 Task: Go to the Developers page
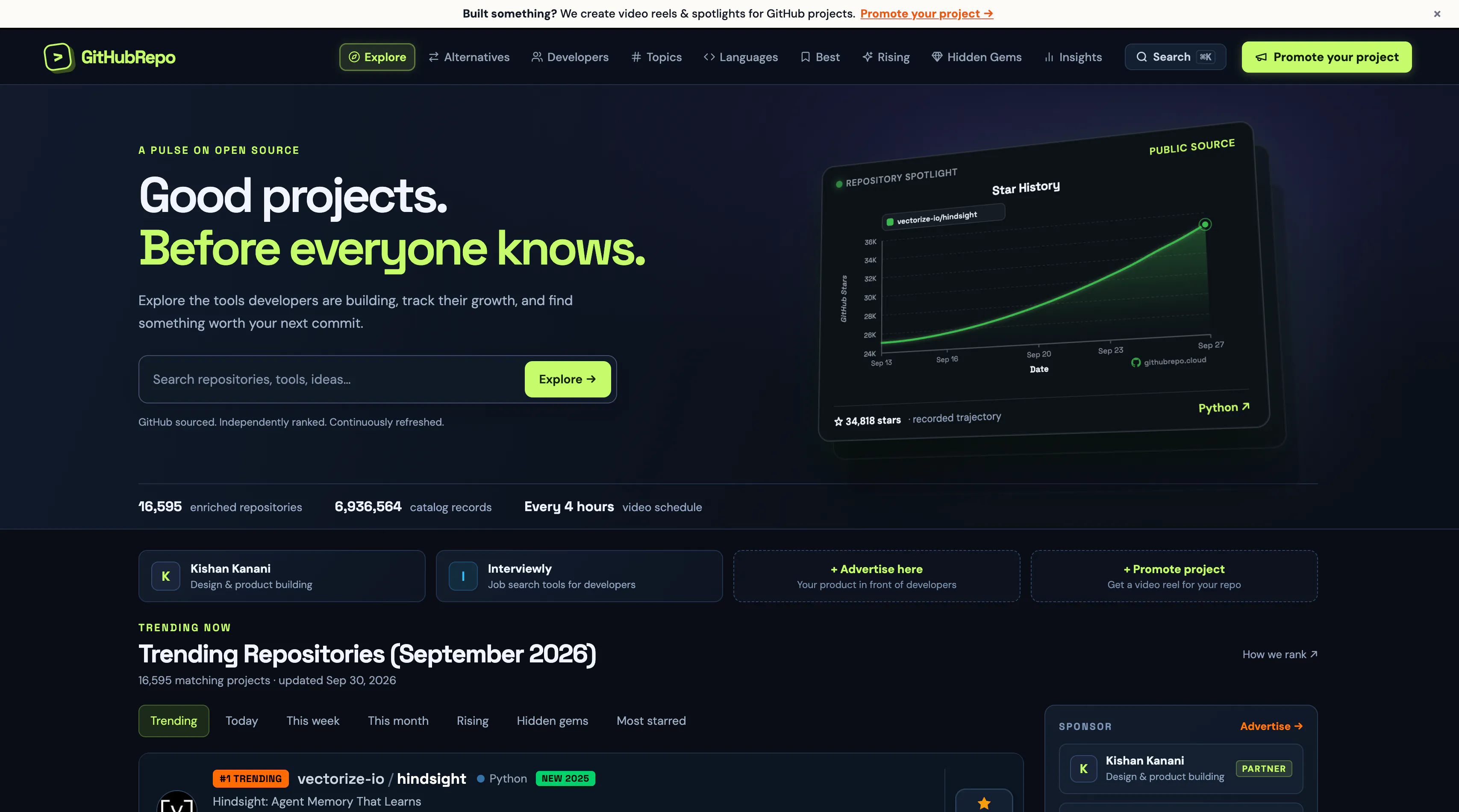[570, 57]
